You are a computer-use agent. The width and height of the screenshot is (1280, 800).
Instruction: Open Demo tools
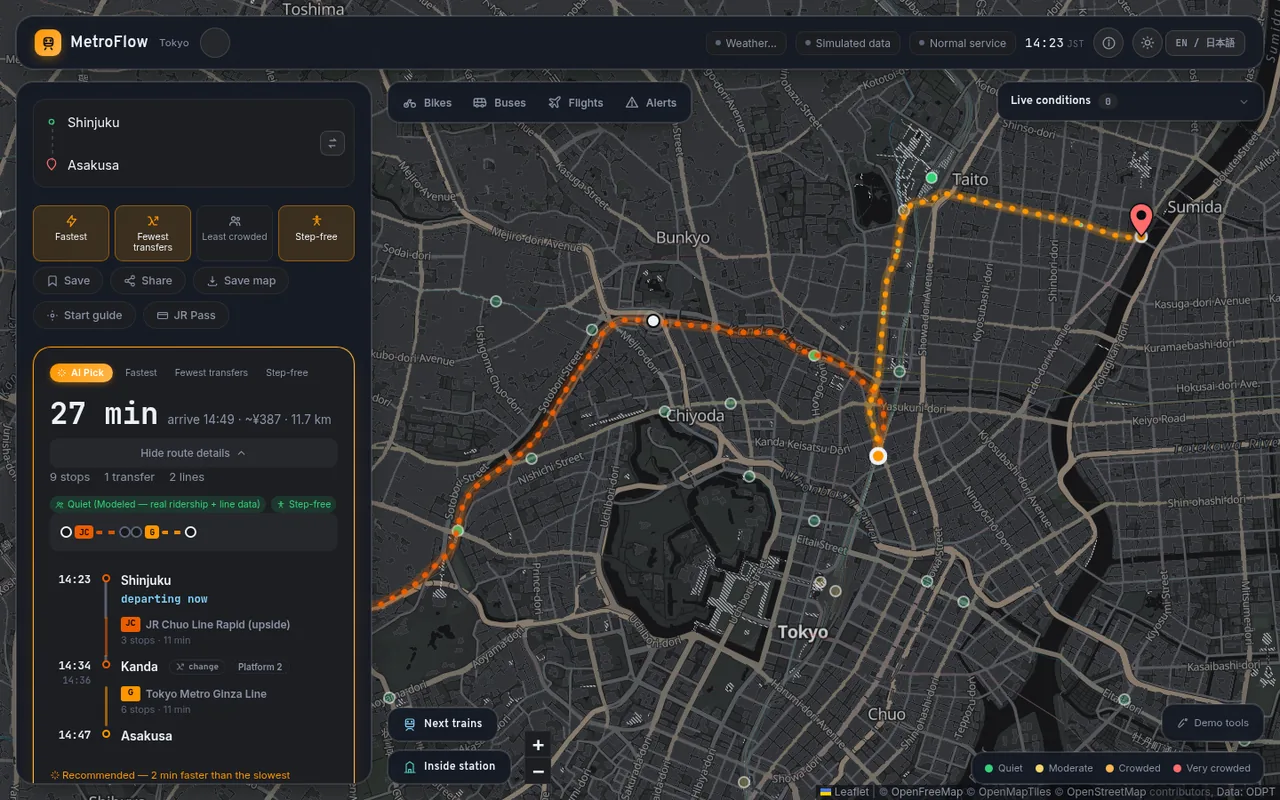pyautogui.click(x=1212, y=723)
